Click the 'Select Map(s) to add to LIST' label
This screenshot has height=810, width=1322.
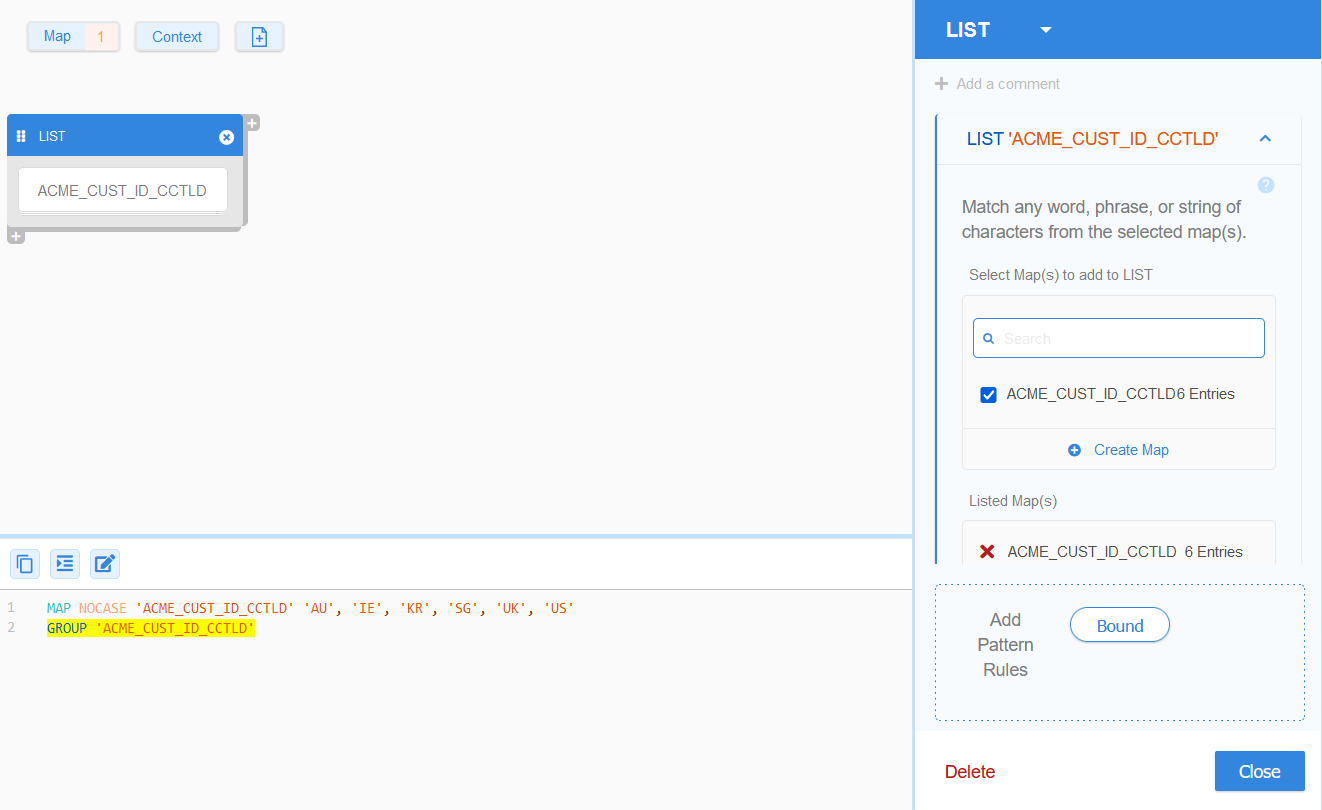coord(1061,275)
